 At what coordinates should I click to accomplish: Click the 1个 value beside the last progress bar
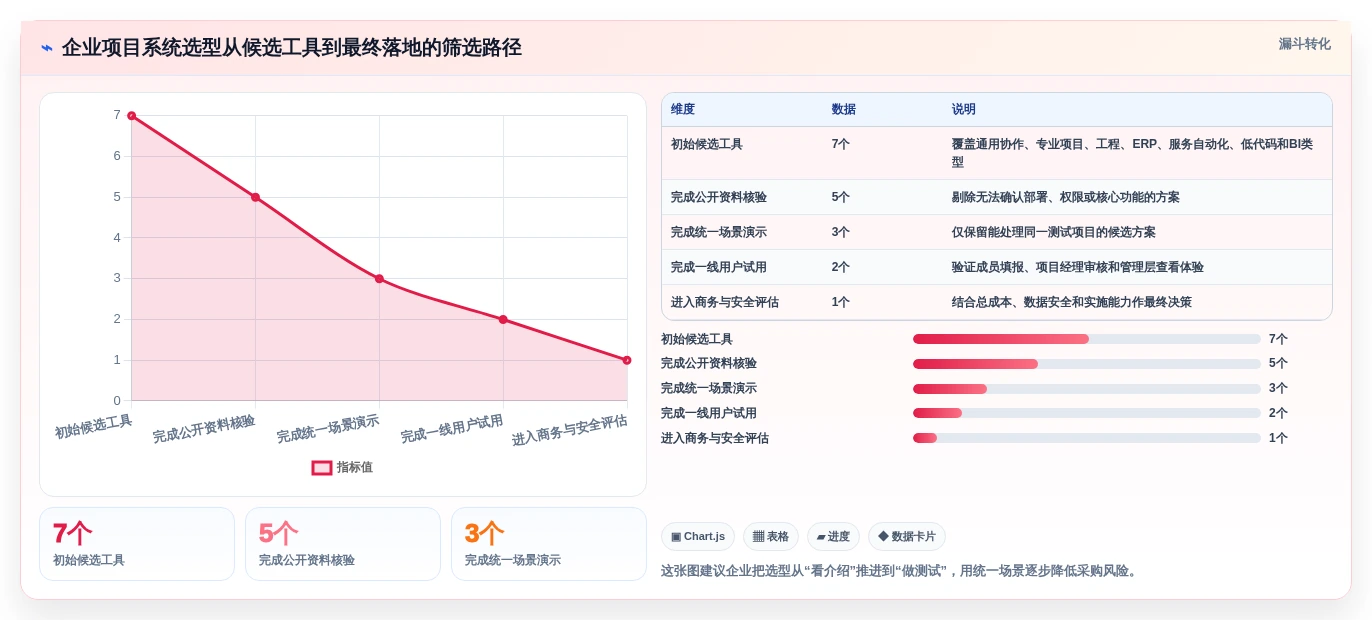click(1278, 438)
